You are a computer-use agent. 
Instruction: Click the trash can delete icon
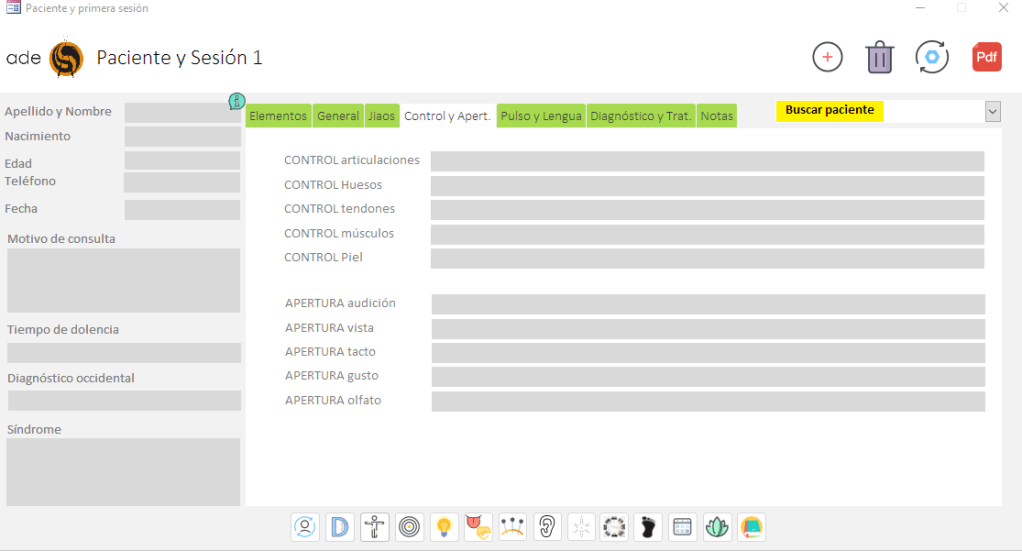[x=879, y=57]
